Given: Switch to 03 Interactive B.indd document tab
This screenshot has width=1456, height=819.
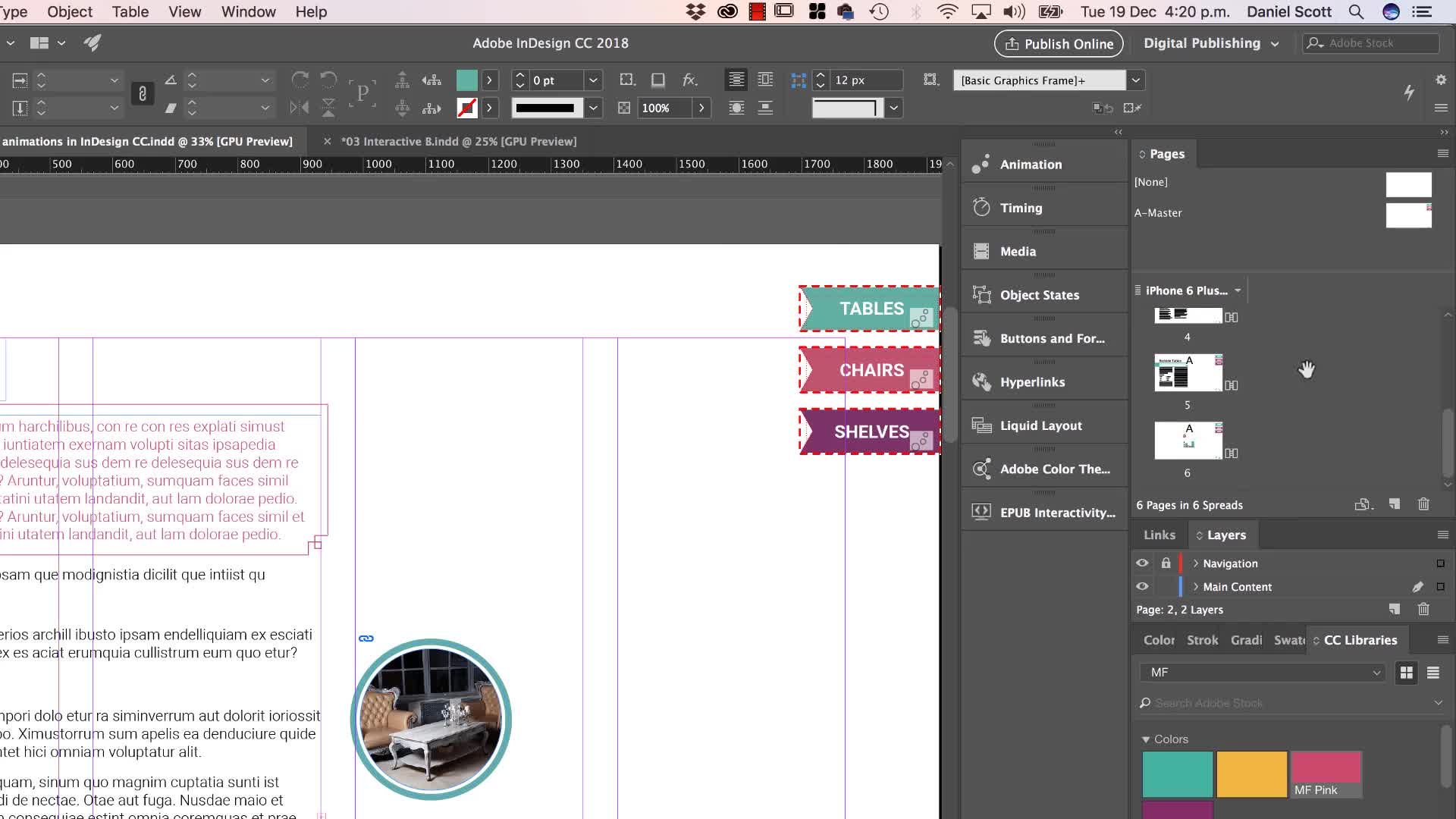Looking at the screenshot, I should point(459,142).
